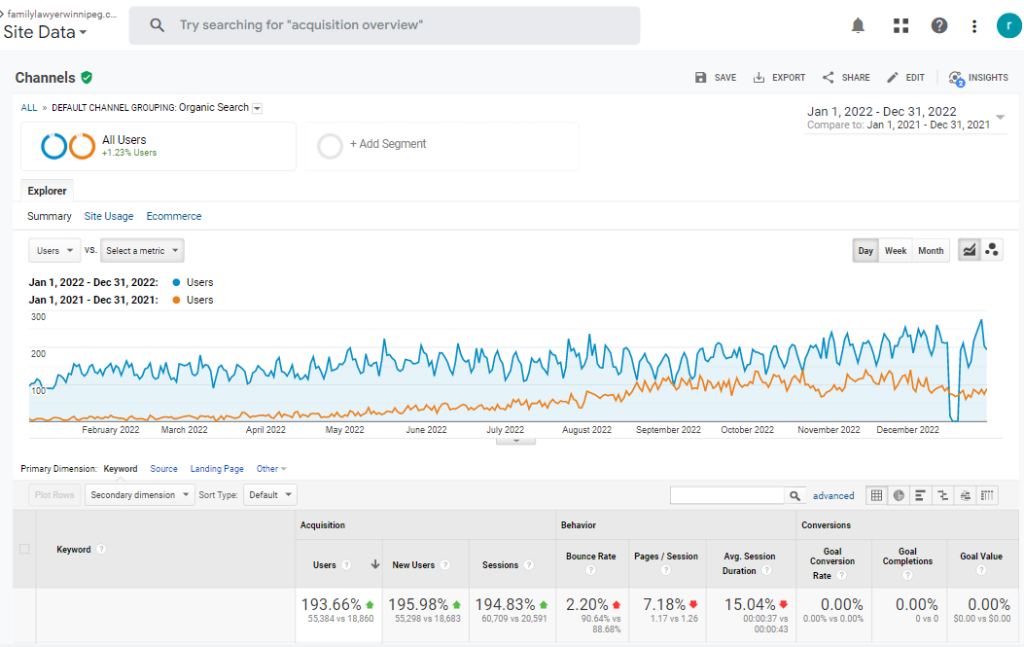Click the timeline handle below the chart
The height and width of the screenshot is (647, 1024).
click(515, 439)
